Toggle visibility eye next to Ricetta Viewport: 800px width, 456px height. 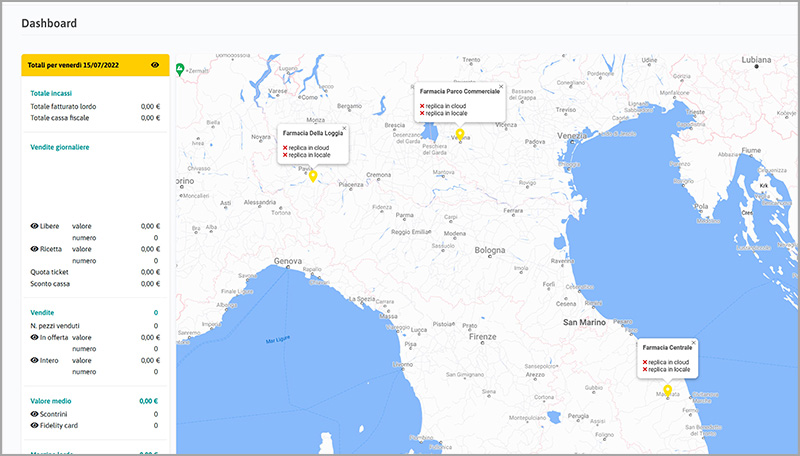[35, 248]
